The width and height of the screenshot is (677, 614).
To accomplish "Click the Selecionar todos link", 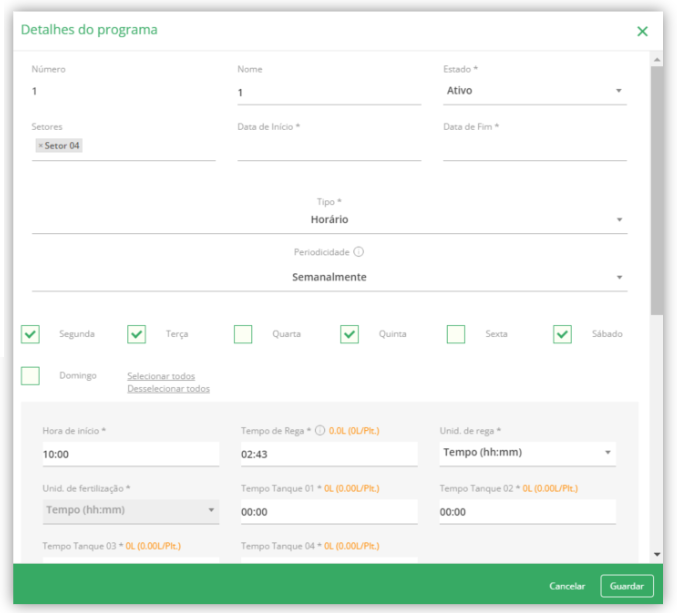I will point(161,376).
